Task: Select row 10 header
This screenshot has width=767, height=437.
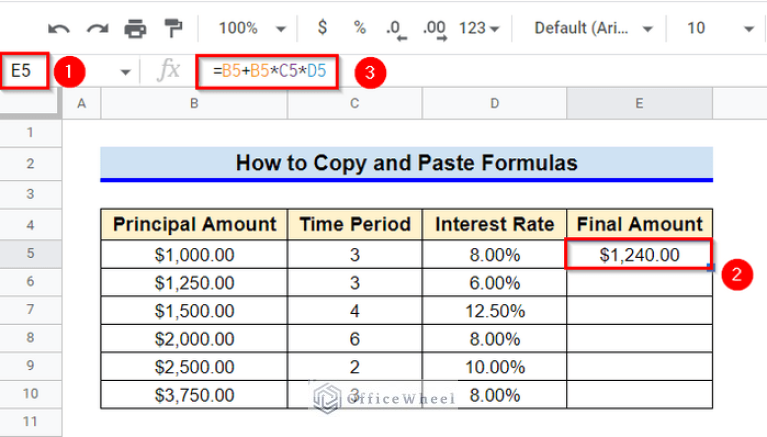Action: (x=30, y=394)
